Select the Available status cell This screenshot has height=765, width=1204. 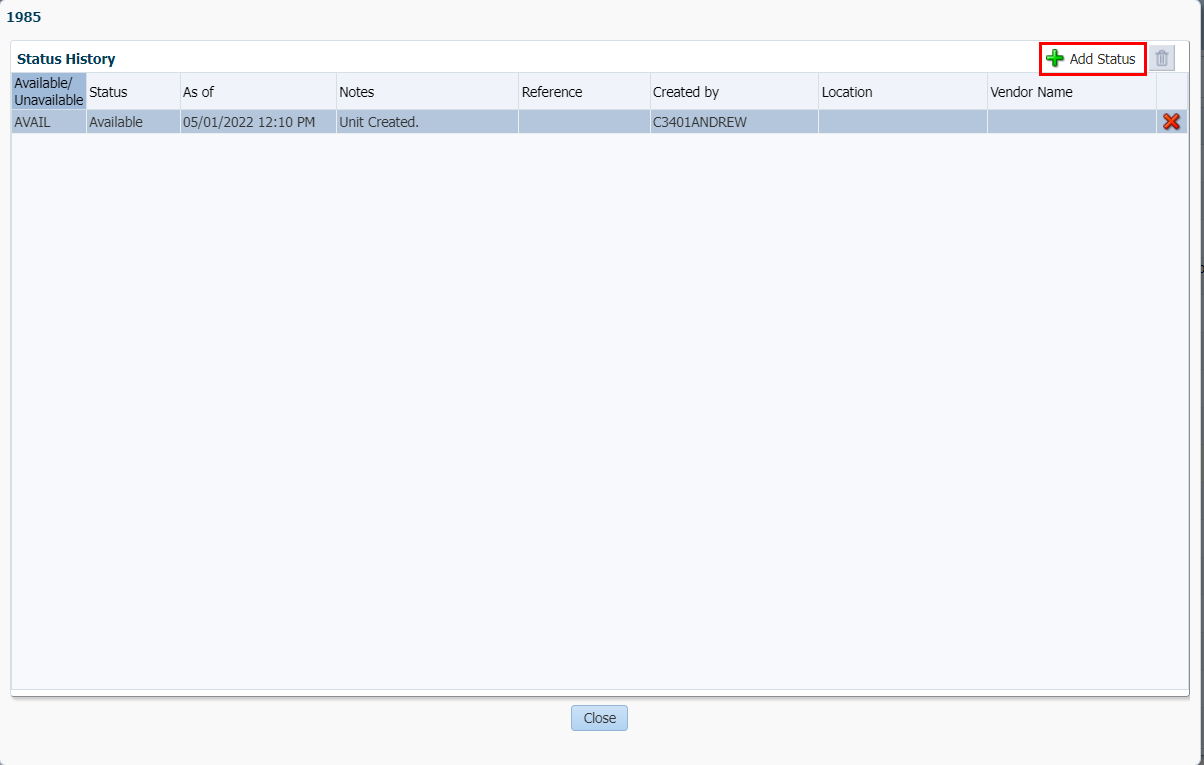click(x=133, y=122)
